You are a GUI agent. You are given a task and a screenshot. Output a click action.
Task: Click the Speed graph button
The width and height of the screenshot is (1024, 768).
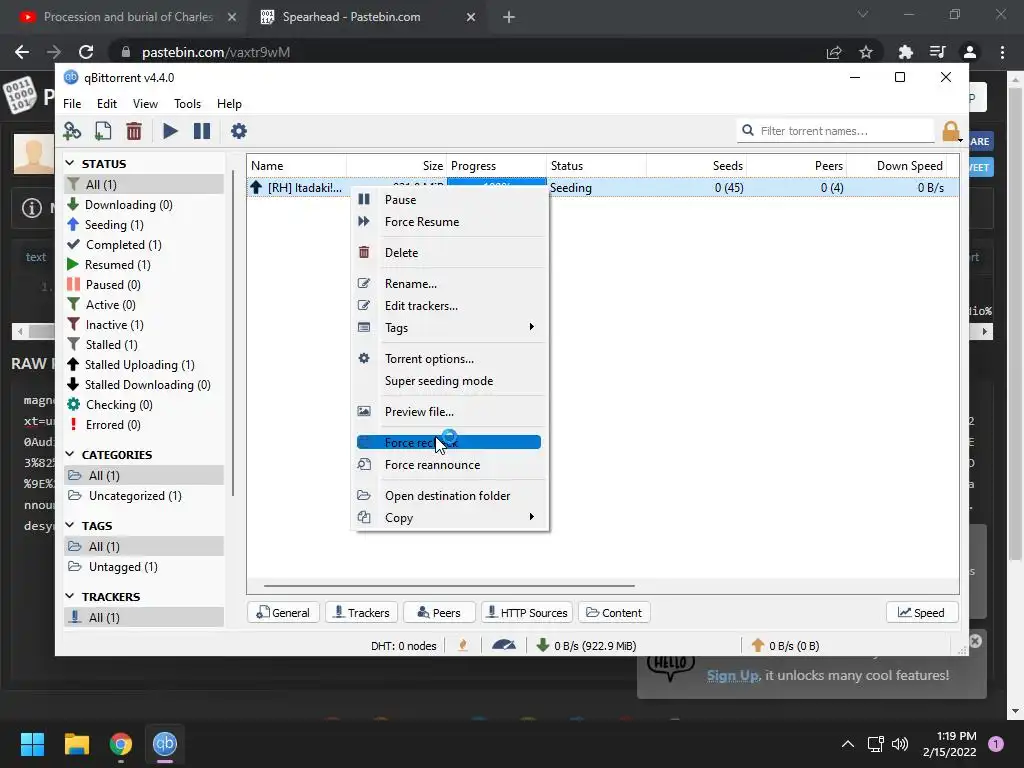point(921,613)
